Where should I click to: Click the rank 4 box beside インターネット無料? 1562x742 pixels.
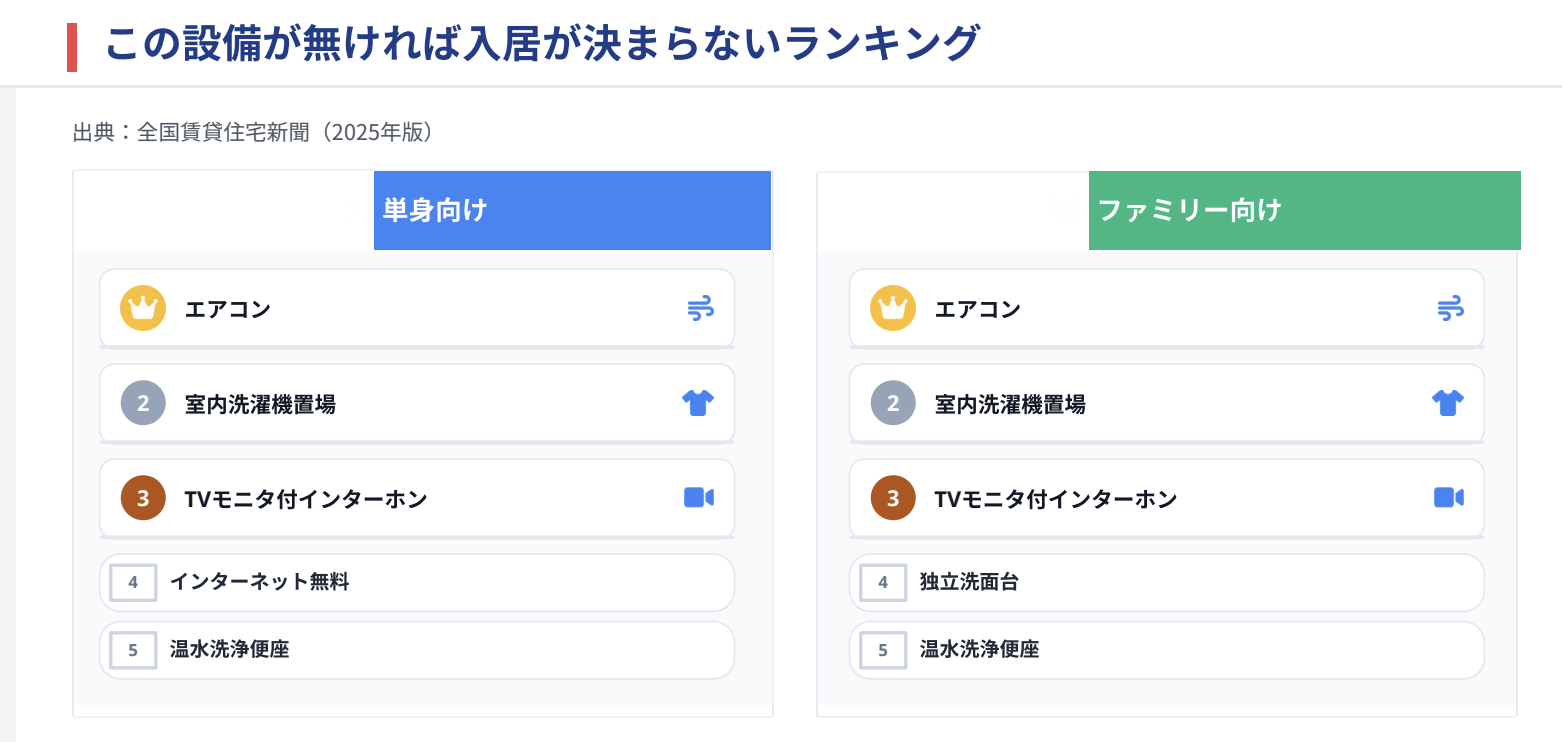pos(133,582)
